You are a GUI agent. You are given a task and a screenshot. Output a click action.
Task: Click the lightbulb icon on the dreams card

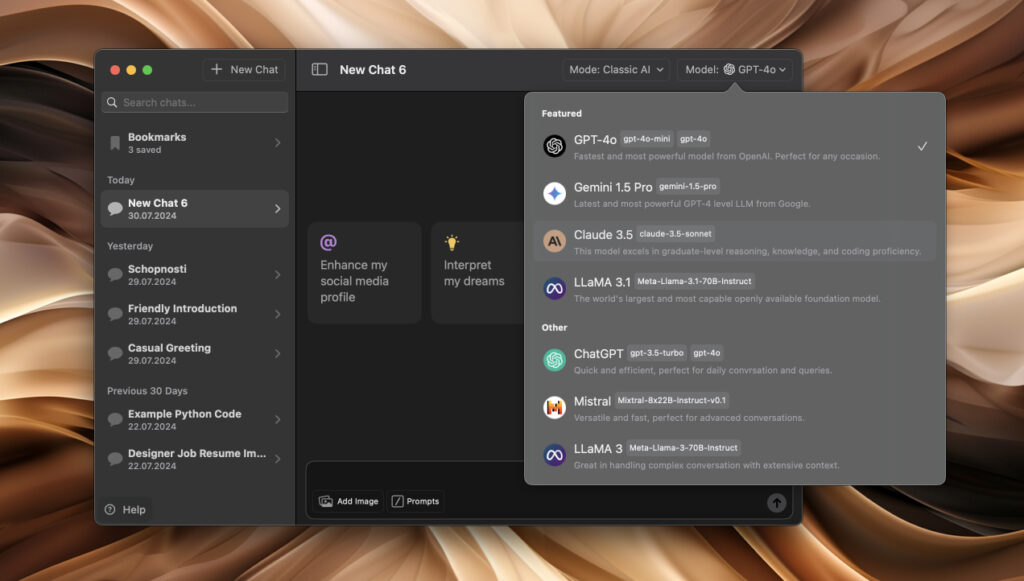click(x=451, y=242)
